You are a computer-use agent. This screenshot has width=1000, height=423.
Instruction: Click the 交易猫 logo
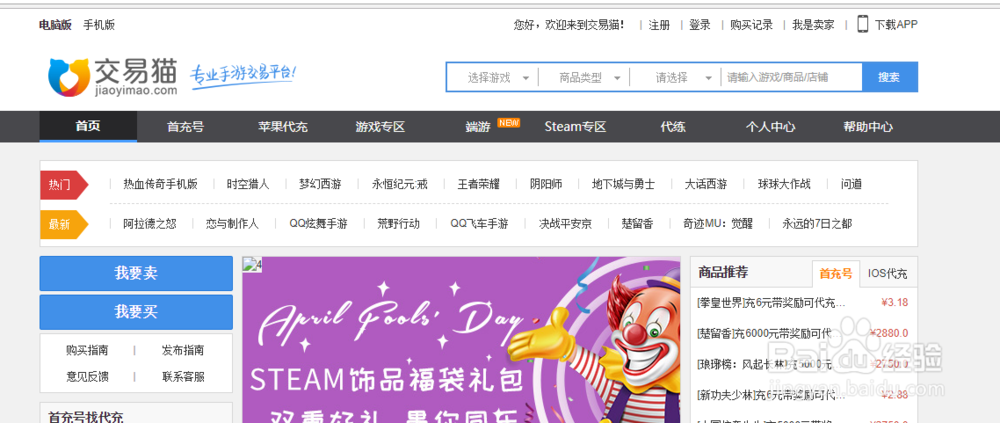[x=113, y=78]
